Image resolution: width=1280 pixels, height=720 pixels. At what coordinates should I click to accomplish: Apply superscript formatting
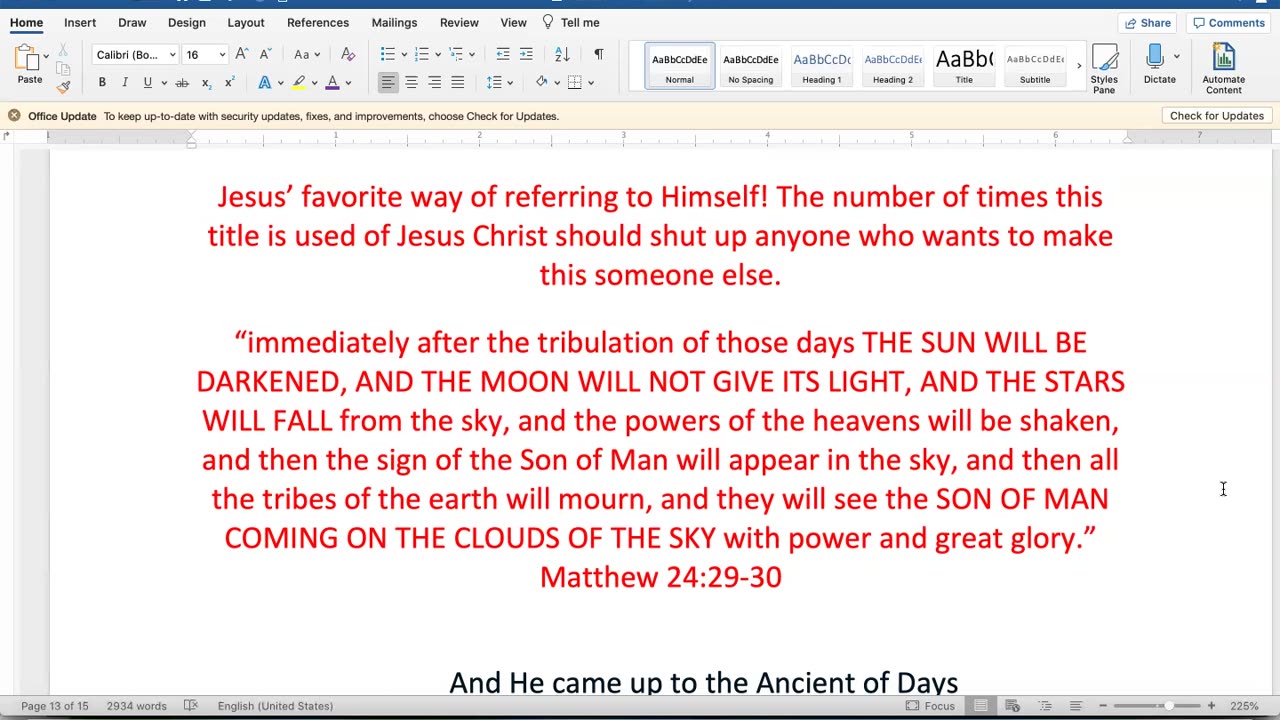pos(229,83)
